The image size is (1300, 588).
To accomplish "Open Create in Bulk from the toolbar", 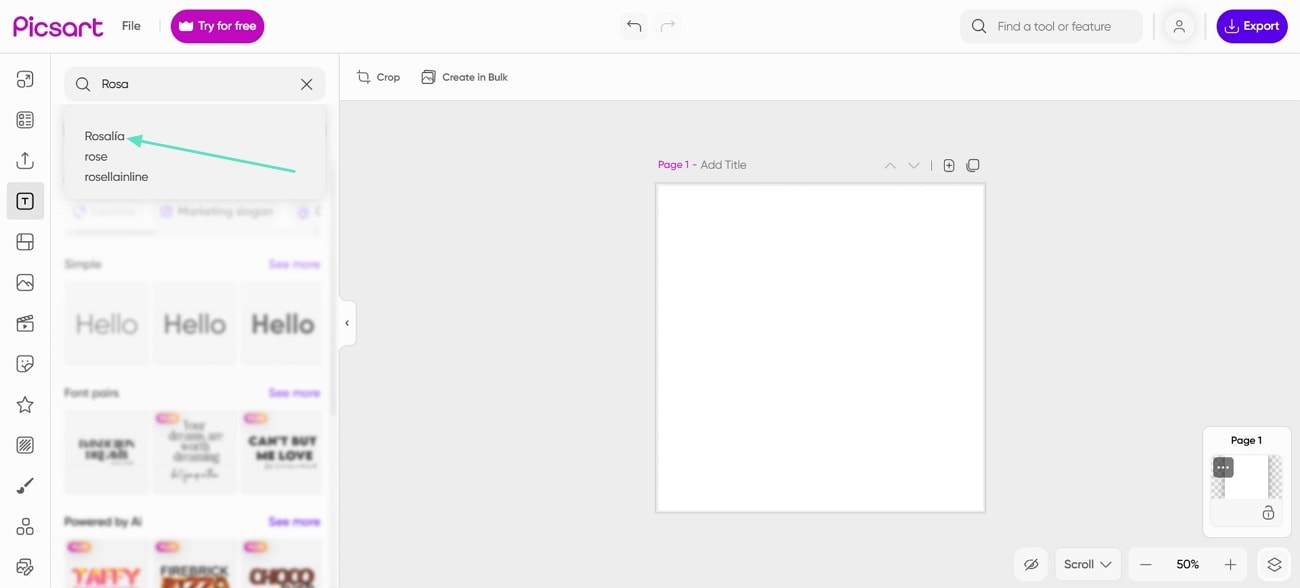I will point(464,77).
